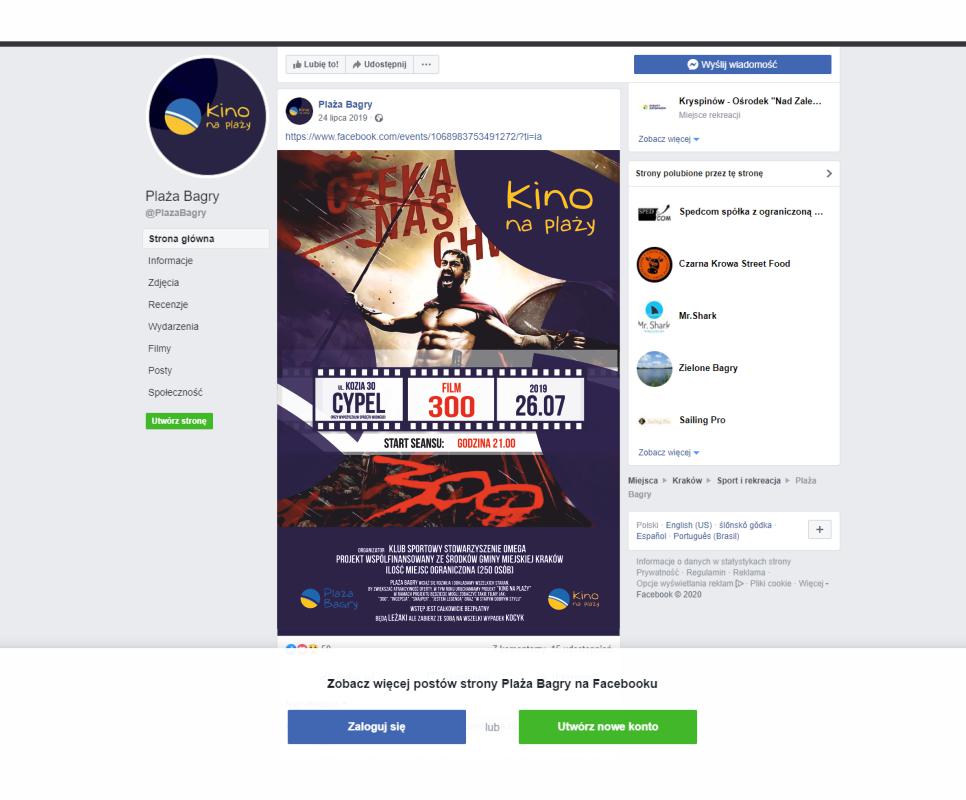Viewport: 966px width, 800px height.
Task: Click the Zaloguj się button
Action: click(376, 727)
